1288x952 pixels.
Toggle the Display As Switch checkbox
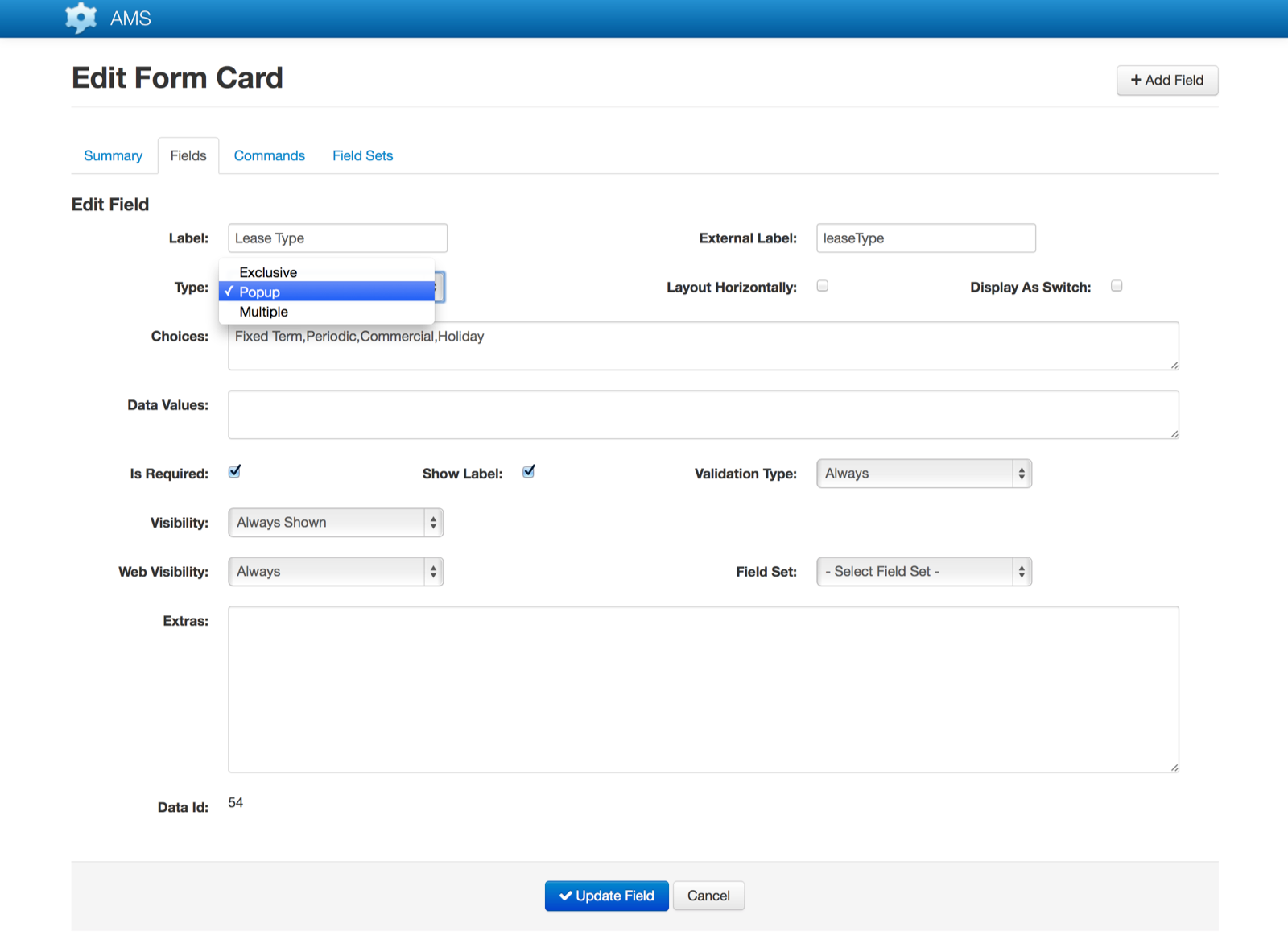pyautogui.click(x=1117, y=286)
